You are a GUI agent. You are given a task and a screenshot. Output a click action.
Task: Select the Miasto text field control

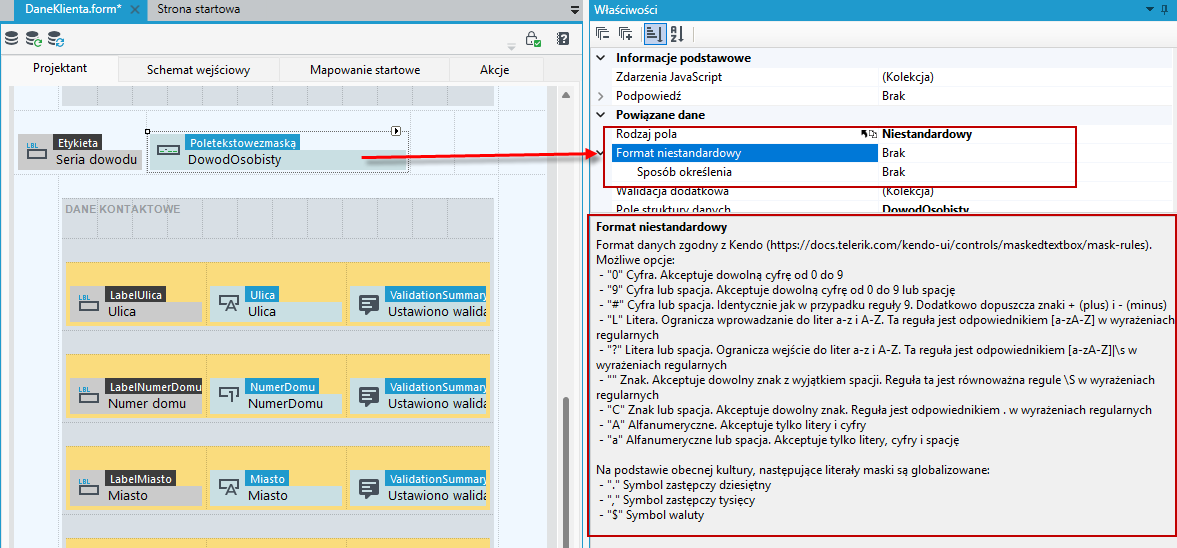coord(276,488)
